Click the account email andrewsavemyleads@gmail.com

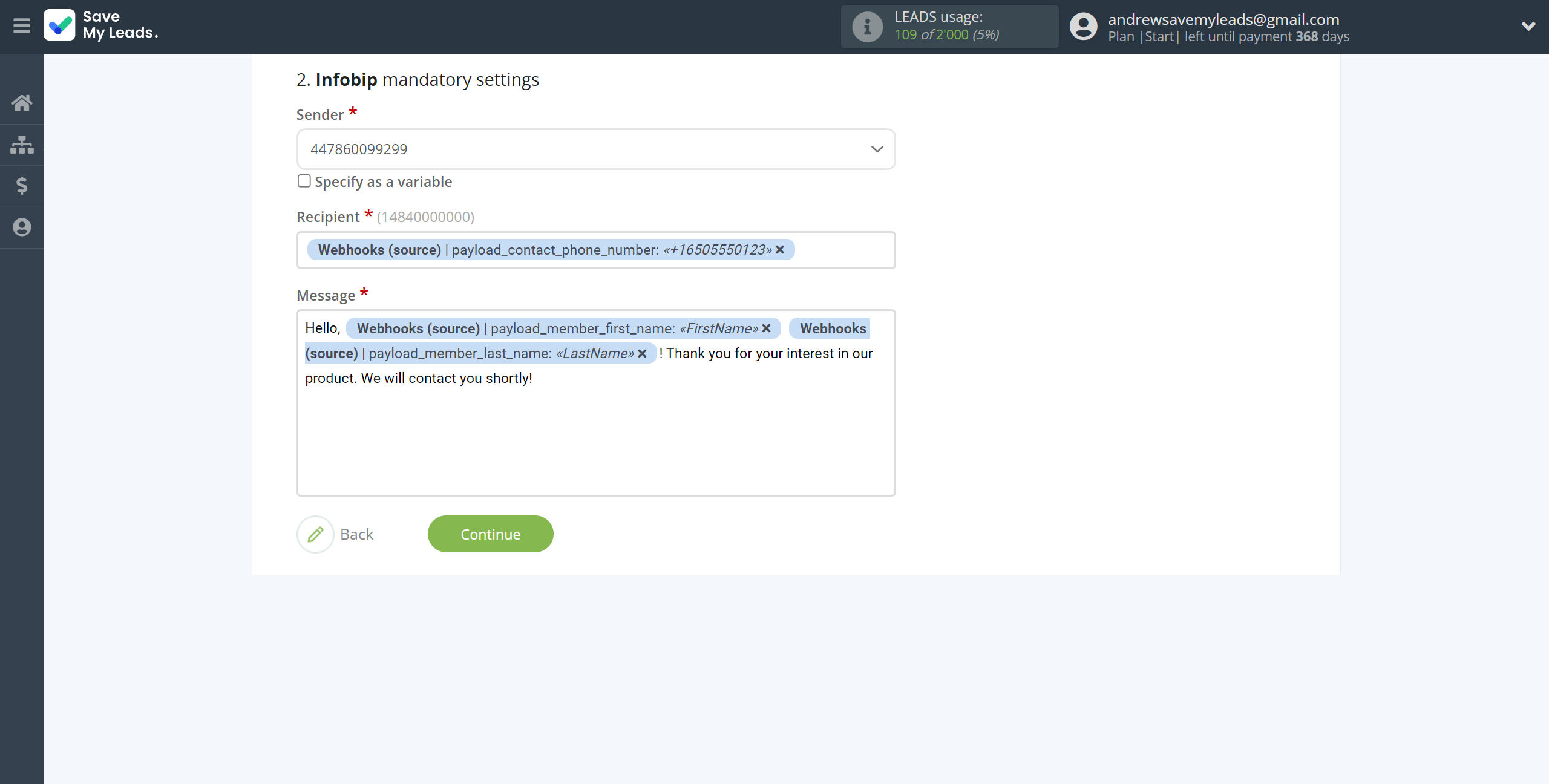(x=1223, y=19)
